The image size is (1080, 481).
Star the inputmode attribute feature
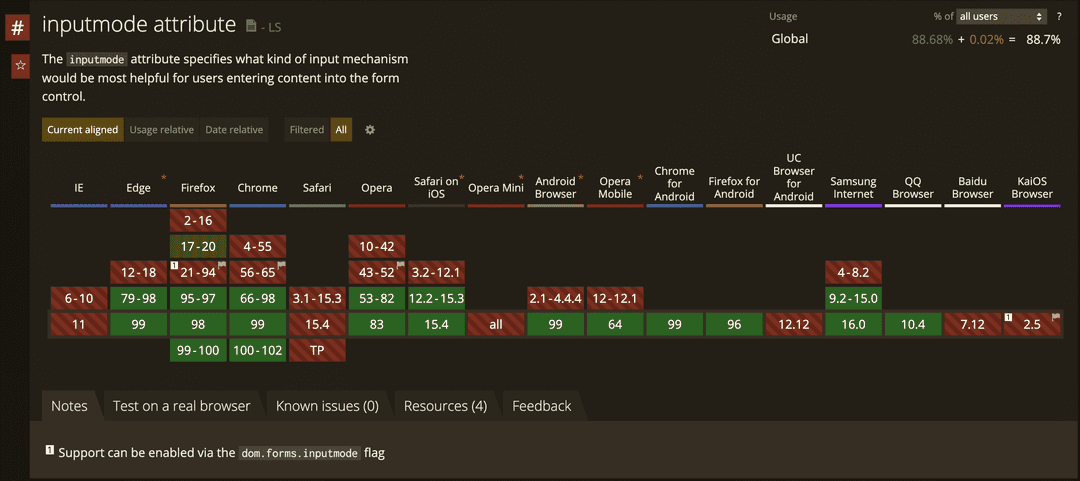pos(20,66)
